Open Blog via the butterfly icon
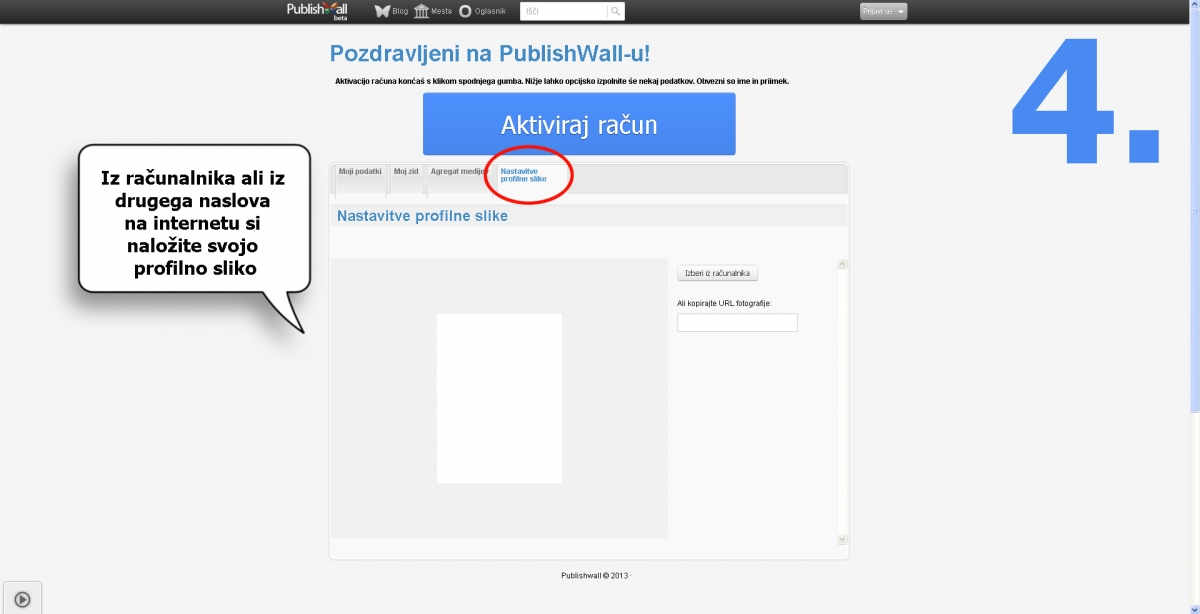Screen dimensions: 1200x614 [382, 11]
